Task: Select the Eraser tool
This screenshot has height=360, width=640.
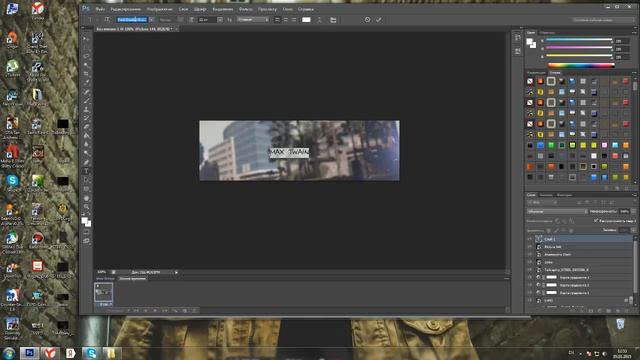Action: [86, 127]
